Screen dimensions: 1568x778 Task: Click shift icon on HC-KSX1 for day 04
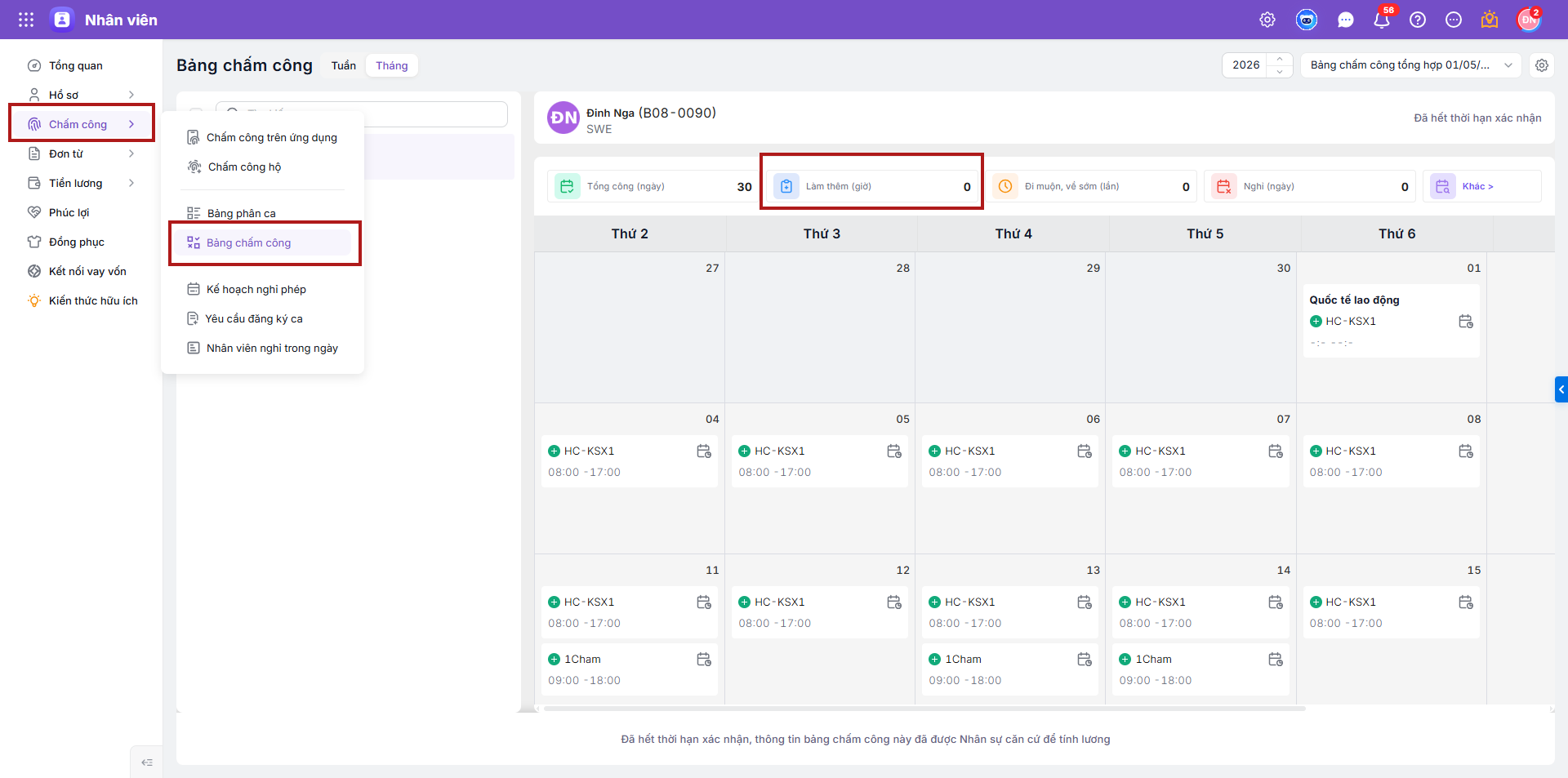point(704,451)
